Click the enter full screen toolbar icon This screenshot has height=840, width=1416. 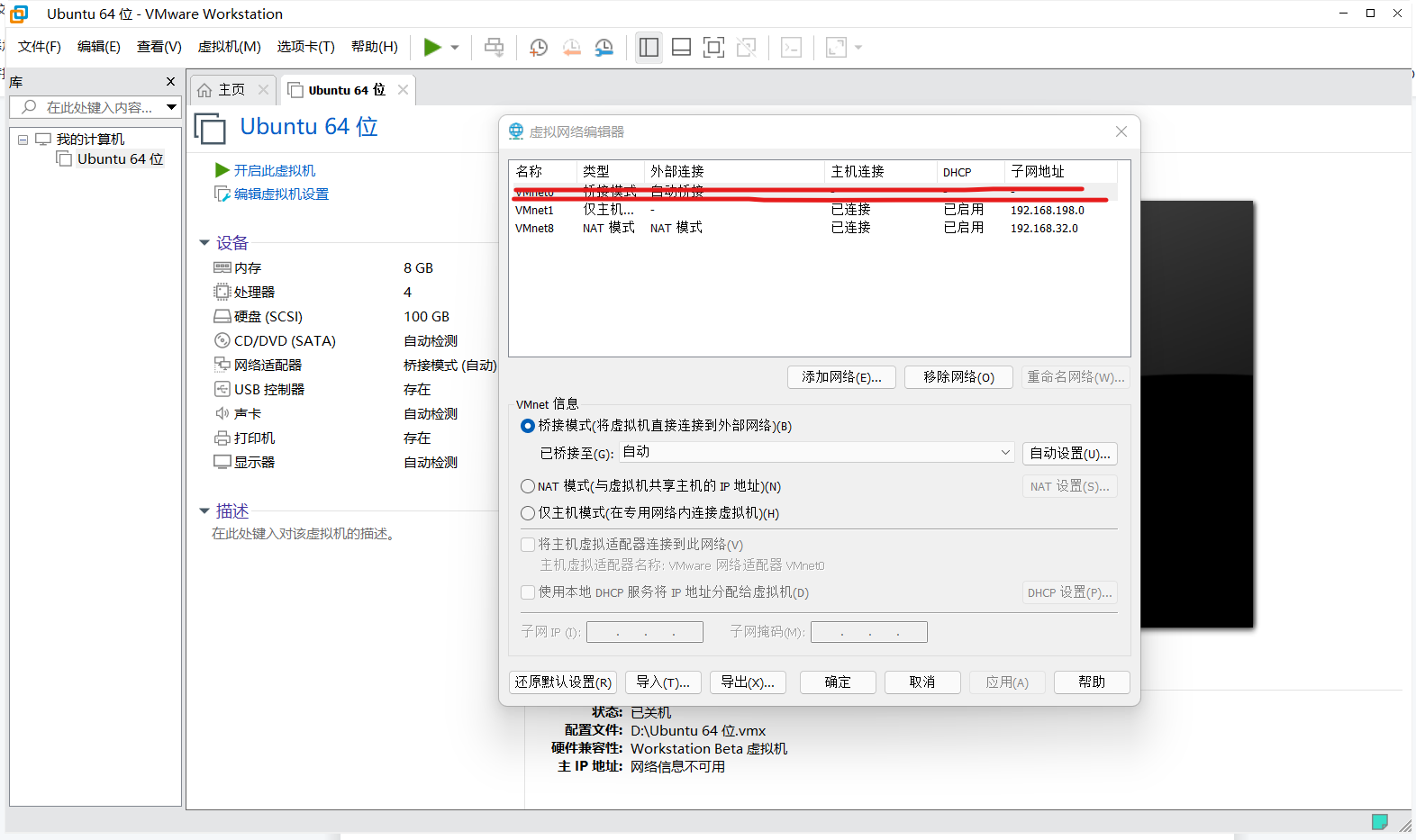click(x=713, y=47)
